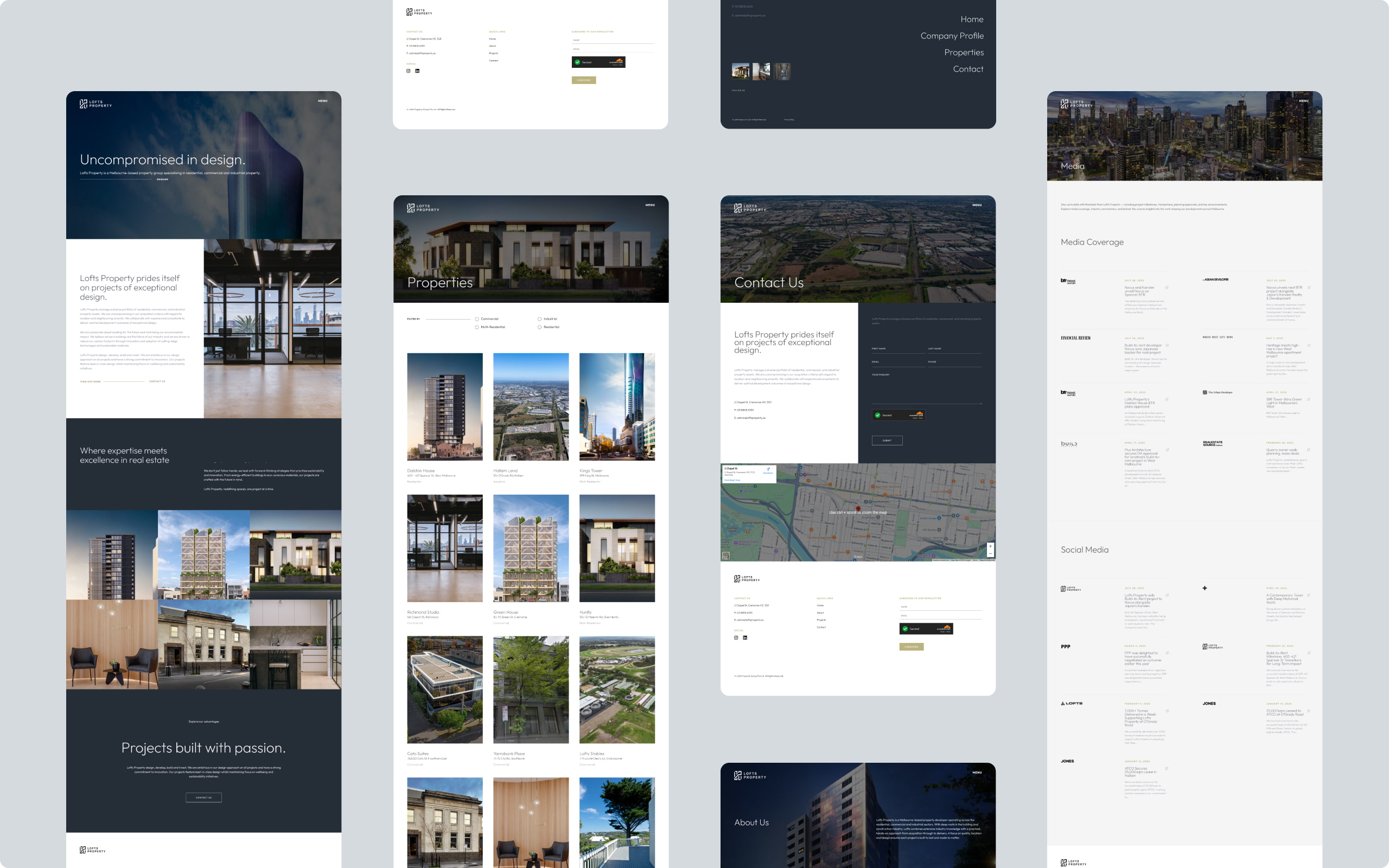
Task: Click Contact Us button under Projects built with passion
Action: [x=204, y=797]
